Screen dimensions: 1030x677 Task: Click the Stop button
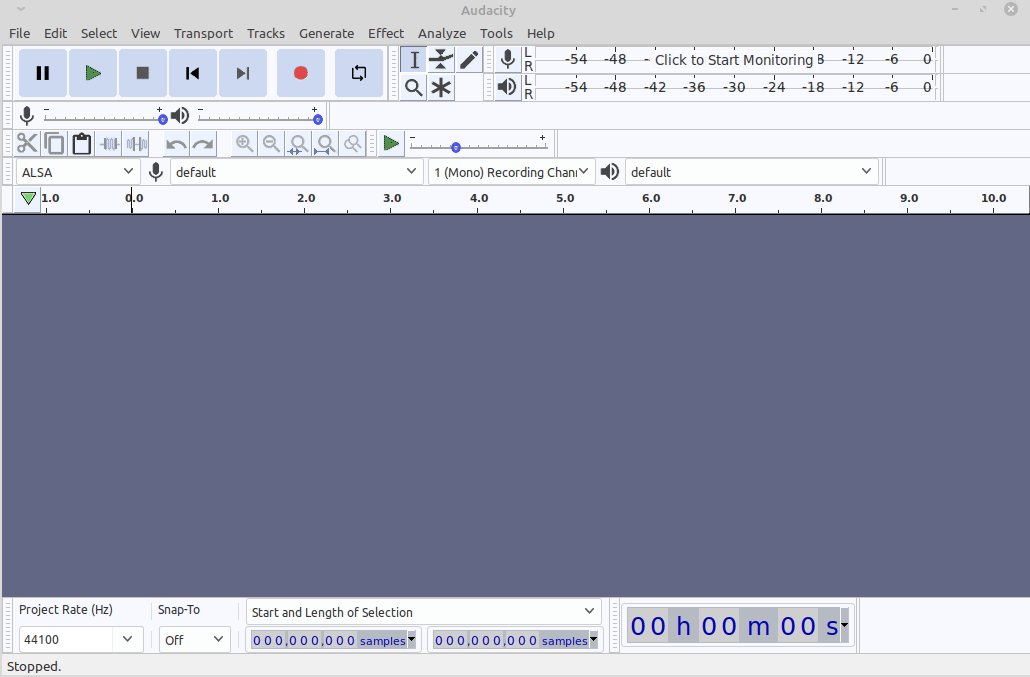click(143, 73)
